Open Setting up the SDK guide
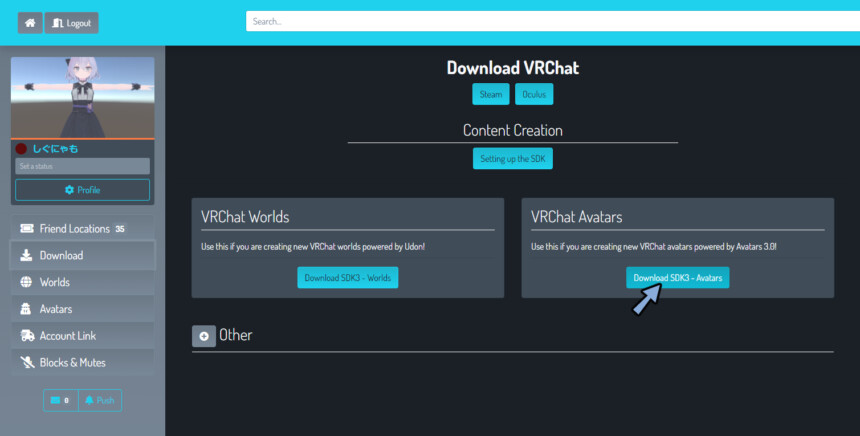The width and height of the screenshot is (860, 436). [513, 158]
